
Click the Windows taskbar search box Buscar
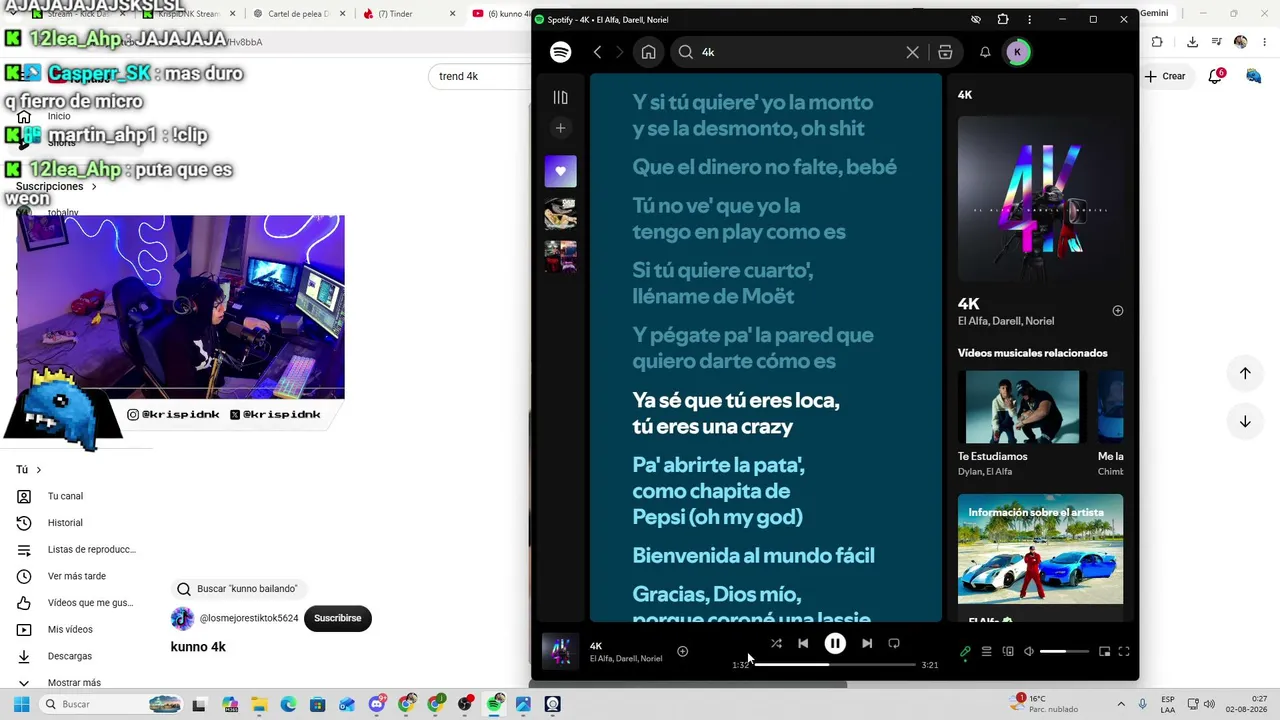point(112,704)
